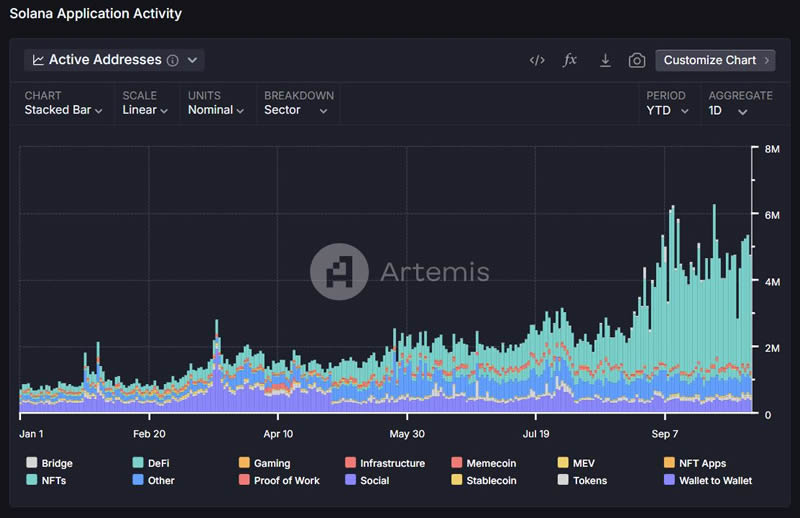Click the embed code icon

point(537,60)
